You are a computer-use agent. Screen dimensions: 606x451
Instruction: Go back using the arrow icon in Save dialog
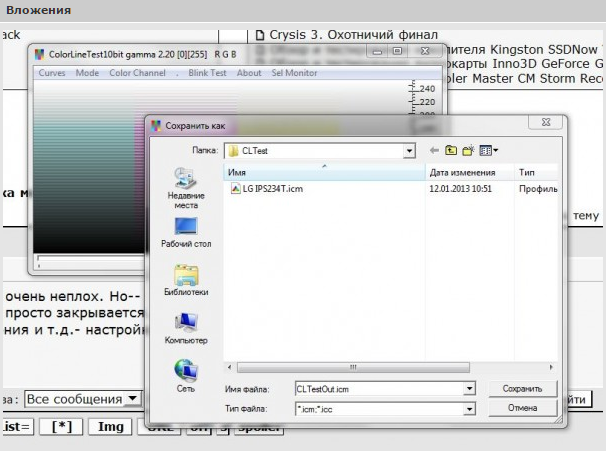pos(434,150)
